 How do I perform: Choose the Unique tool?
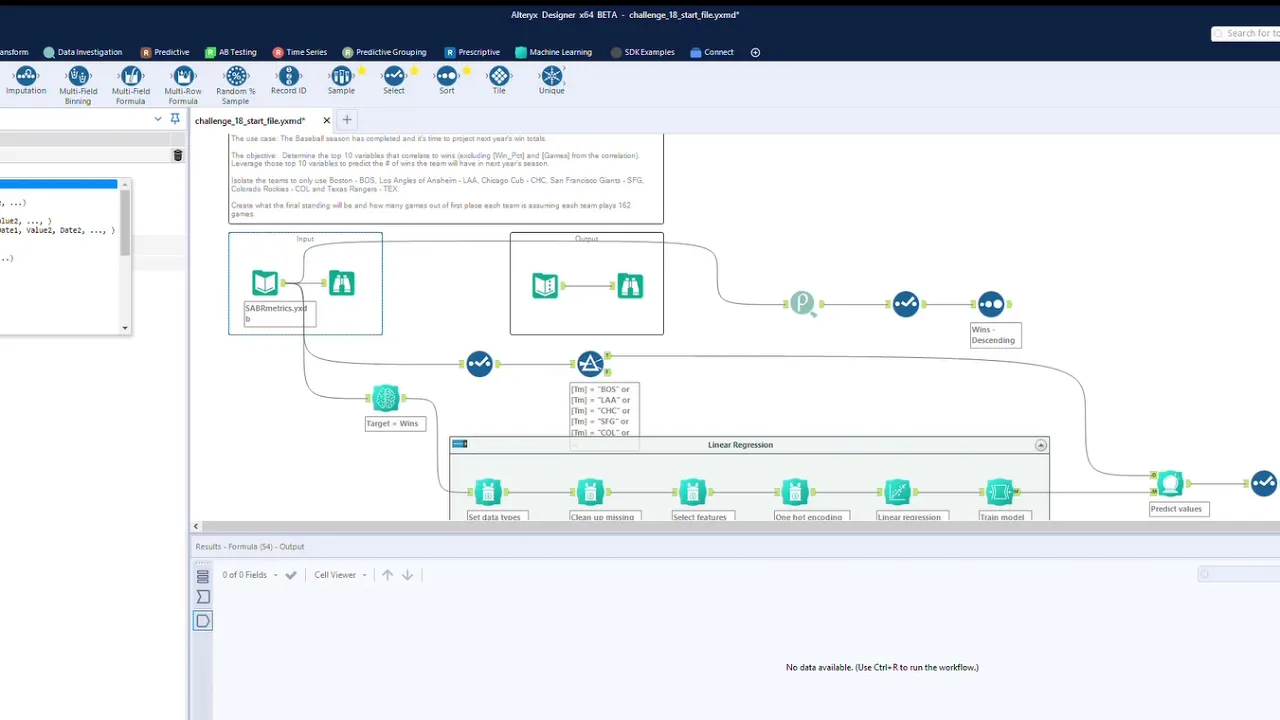pos(552,81)
